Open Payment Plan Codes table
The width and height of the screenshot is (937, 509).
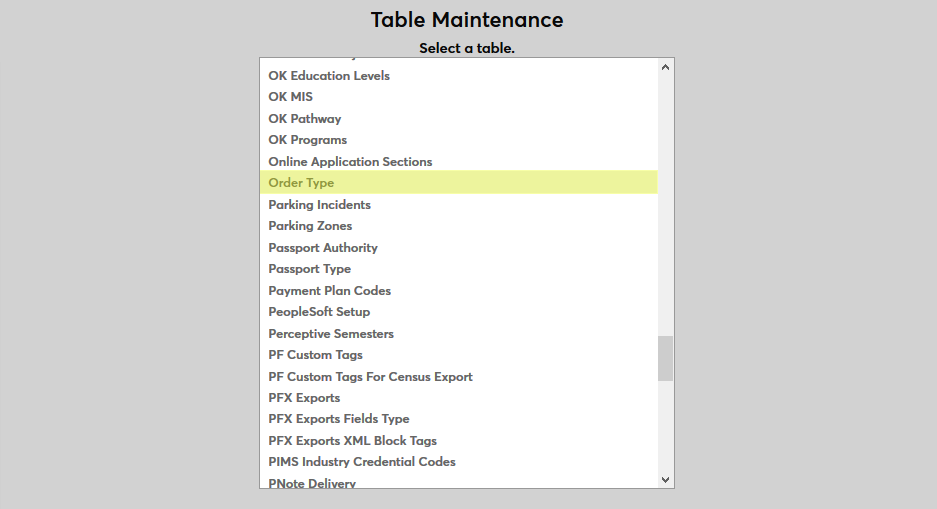click(330, 291)
